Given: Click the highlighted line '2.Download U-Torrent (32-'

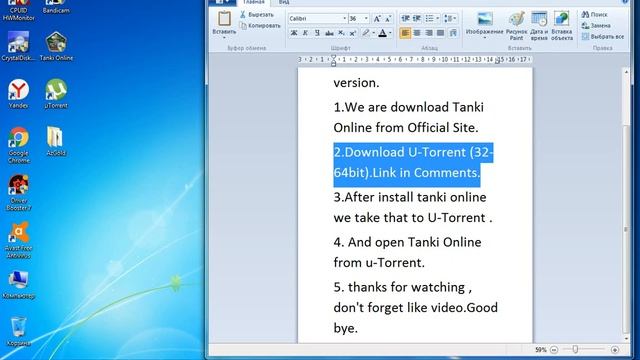Looking at the screenshot, I should [413, 152].
